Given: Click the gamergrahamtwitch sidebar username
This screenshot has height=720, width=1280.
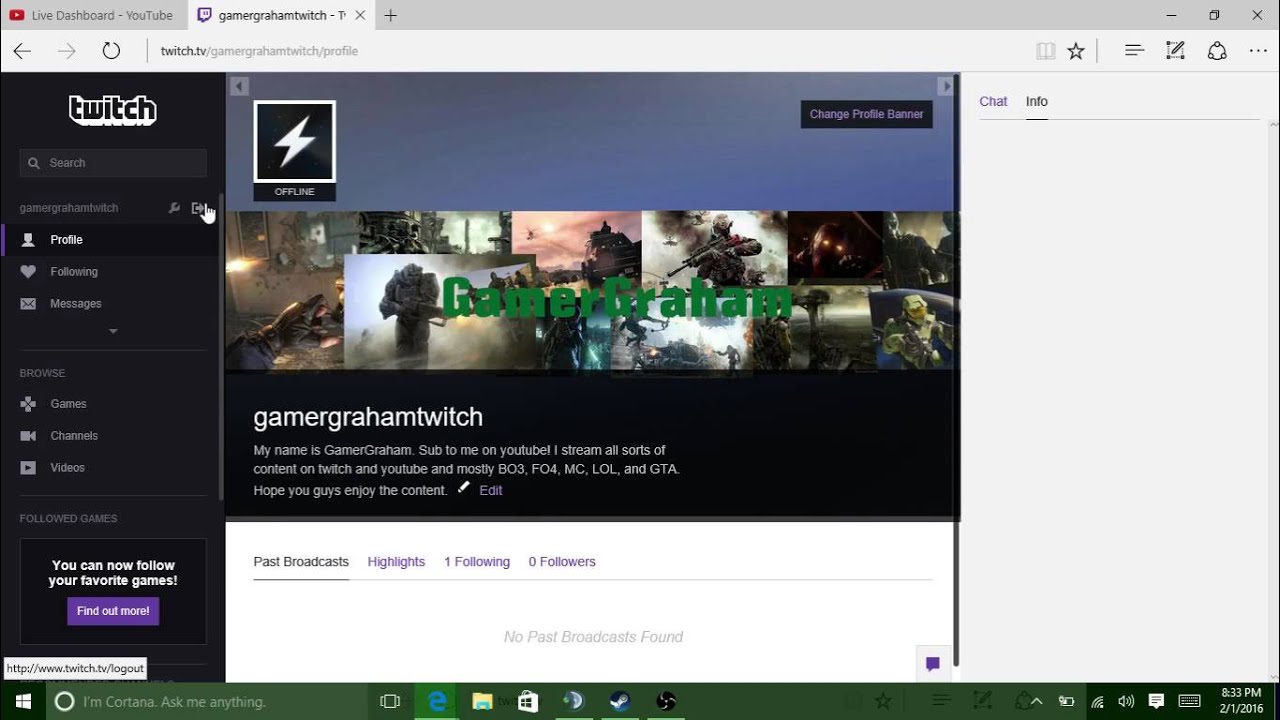Looking at the screenshot, I should point(69,208).
